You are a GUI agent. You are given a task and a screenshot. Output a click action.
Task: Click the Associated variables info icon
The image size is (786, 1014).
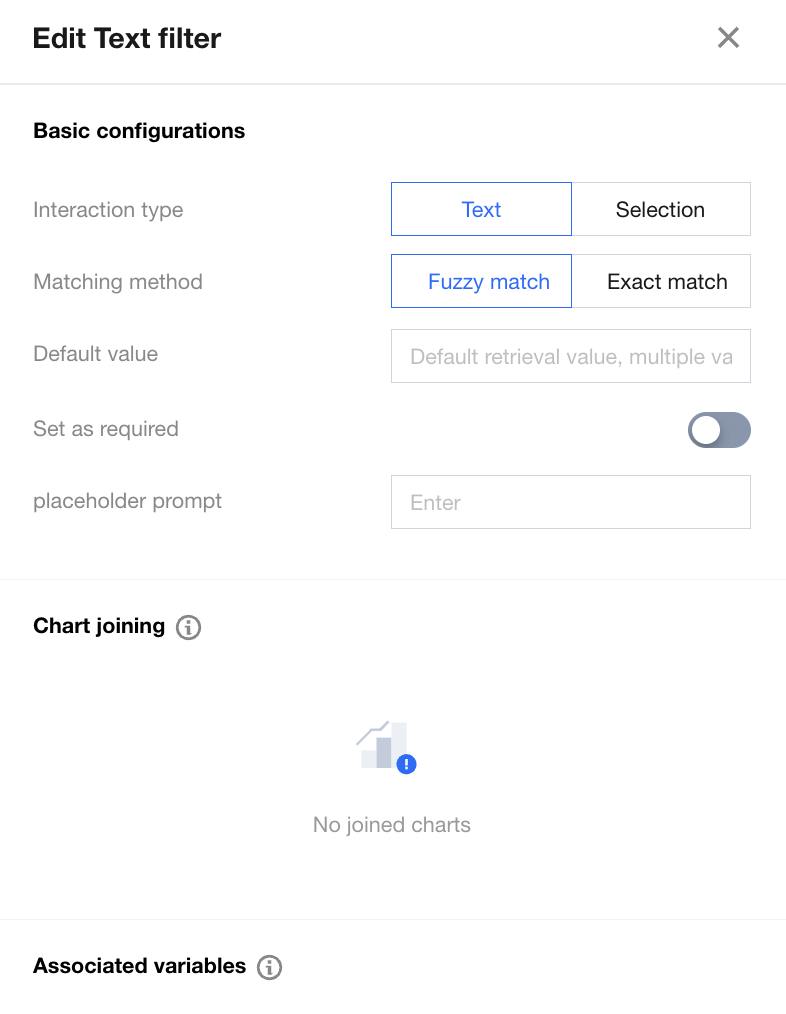click(x=269, y=967)
